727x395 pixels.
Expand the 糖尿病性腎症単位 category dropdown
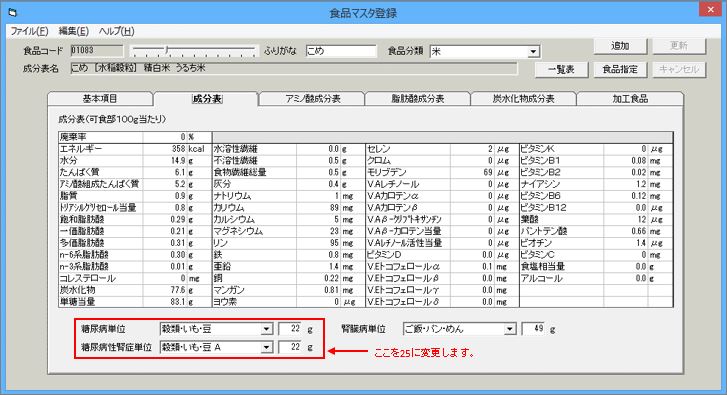coord(267,347)
